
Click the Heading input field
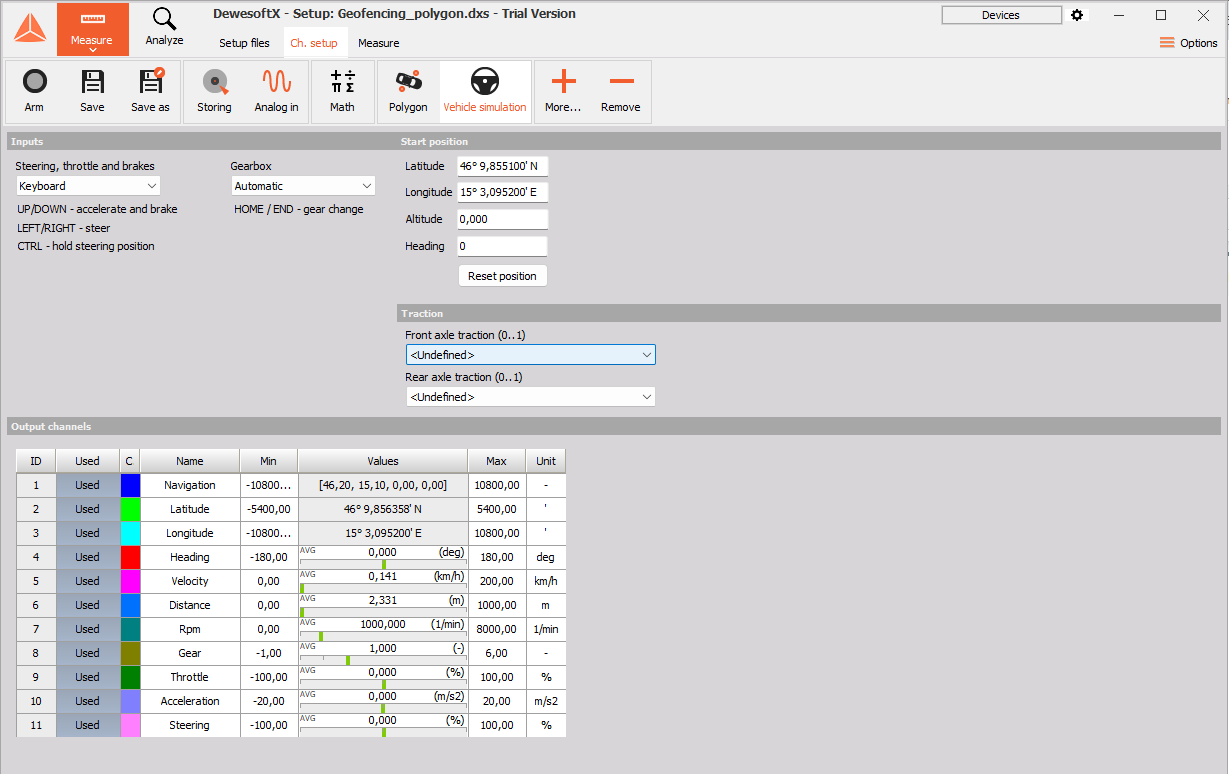click(503, 246)
